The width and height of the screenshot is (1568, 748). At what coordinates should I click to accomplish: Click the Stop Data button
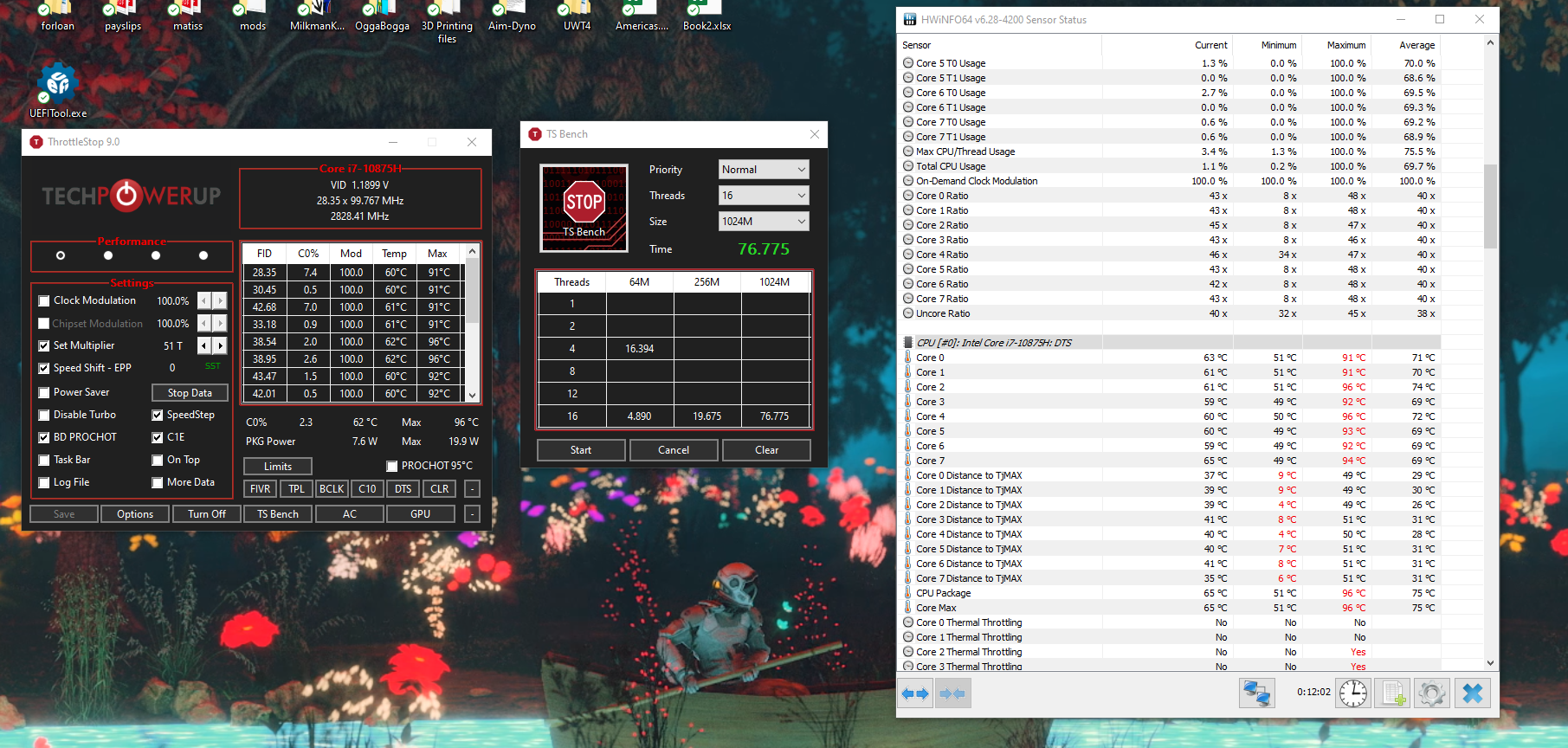(x=190, y=393)
